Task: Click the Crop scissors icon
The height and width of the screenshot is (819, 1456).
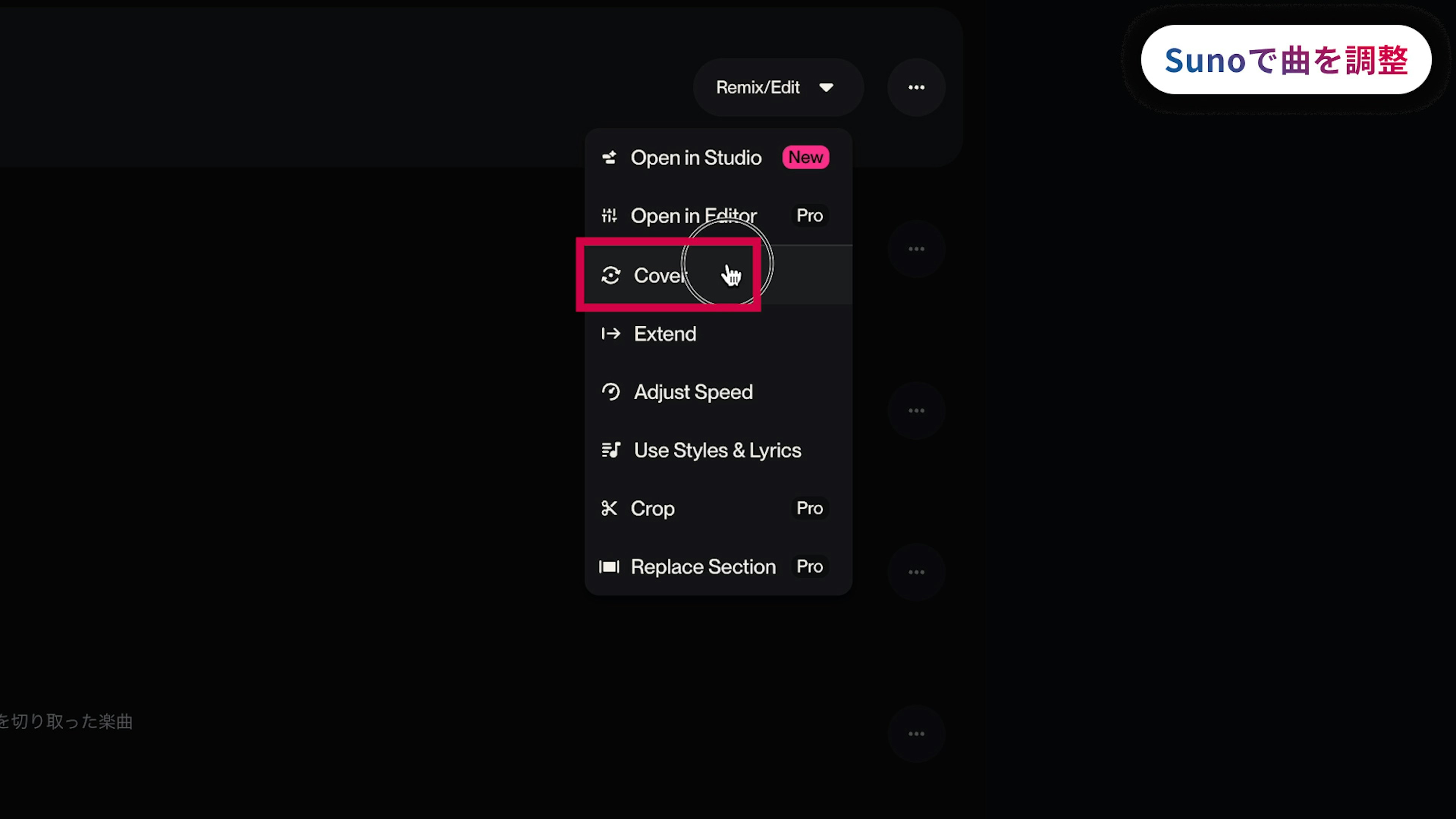Action: [x=609, y=508]
